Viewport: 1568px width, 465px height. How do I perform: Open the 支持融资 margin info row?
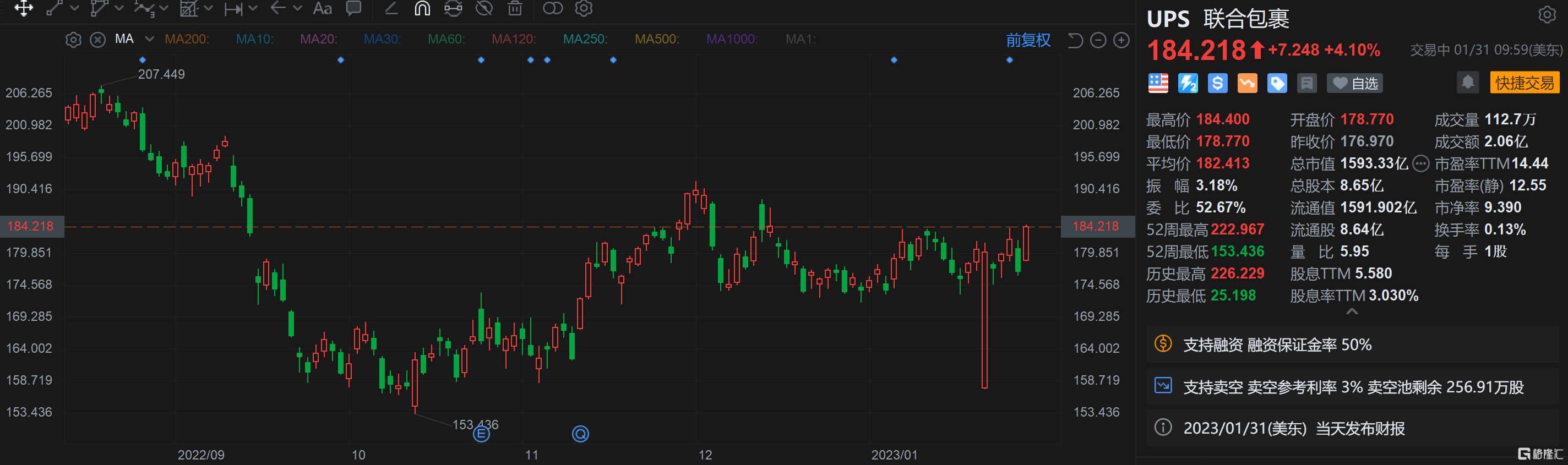(1353, 344)
